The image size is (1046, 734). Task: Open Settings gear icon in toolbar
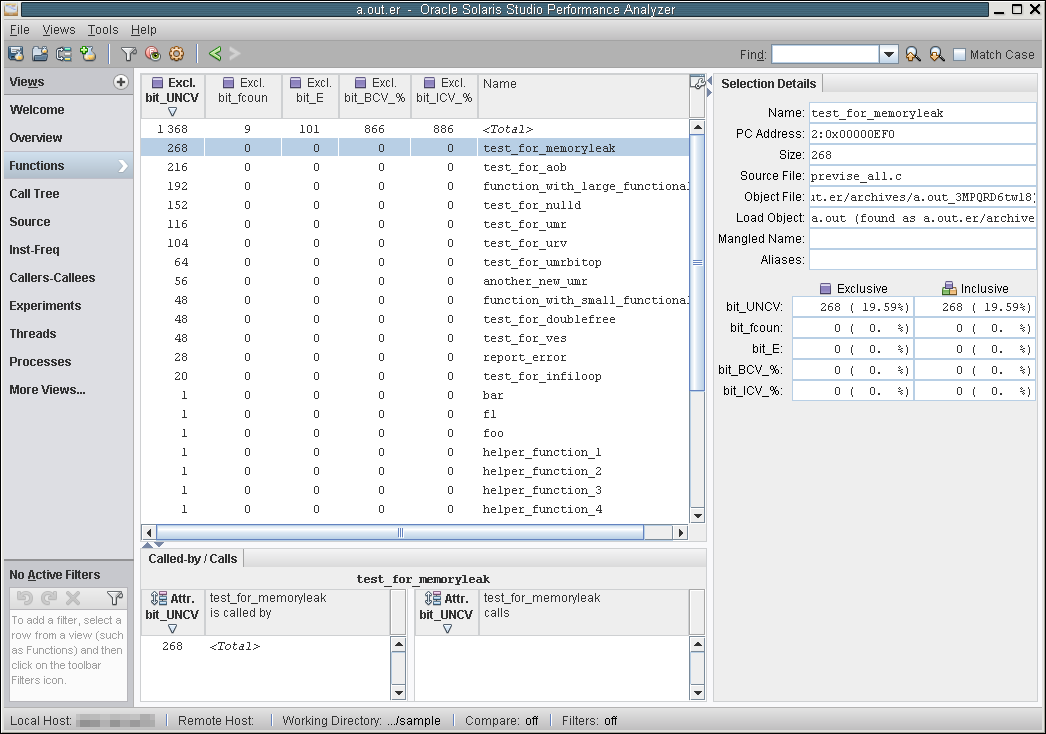(x=176, y=54)
